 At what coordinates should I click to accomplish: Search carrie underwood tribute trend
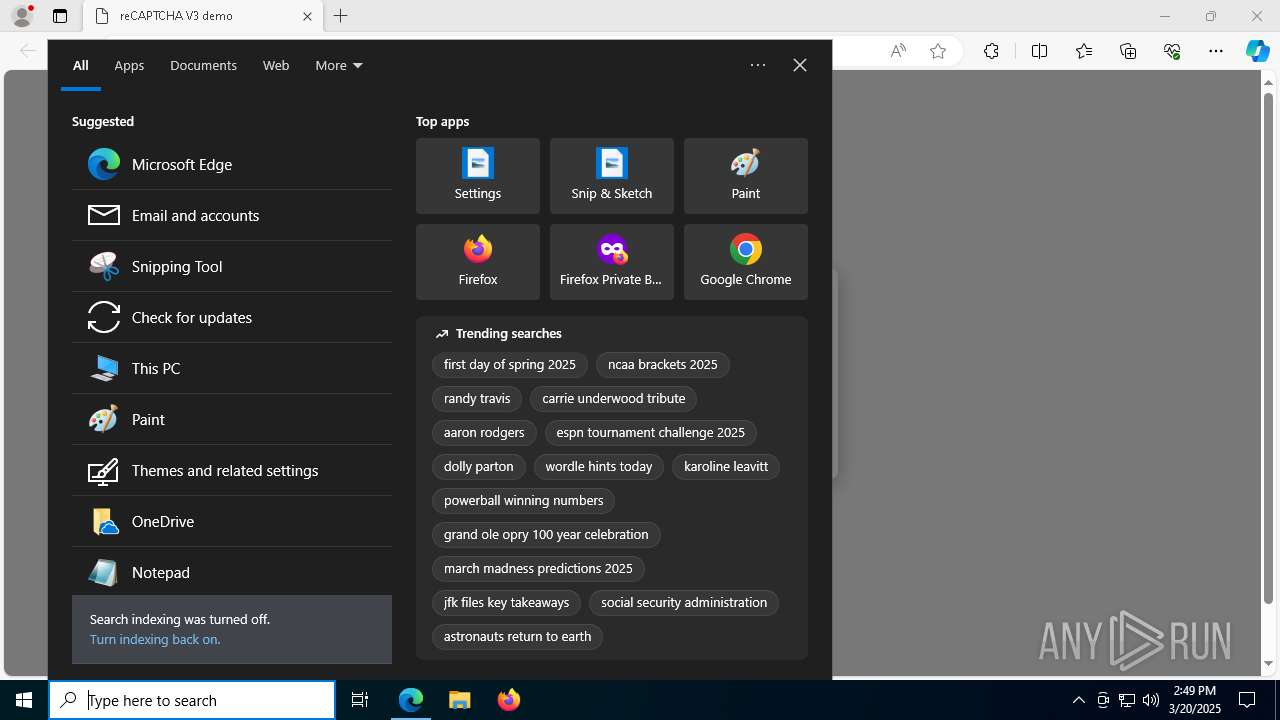tap(614, 398)
